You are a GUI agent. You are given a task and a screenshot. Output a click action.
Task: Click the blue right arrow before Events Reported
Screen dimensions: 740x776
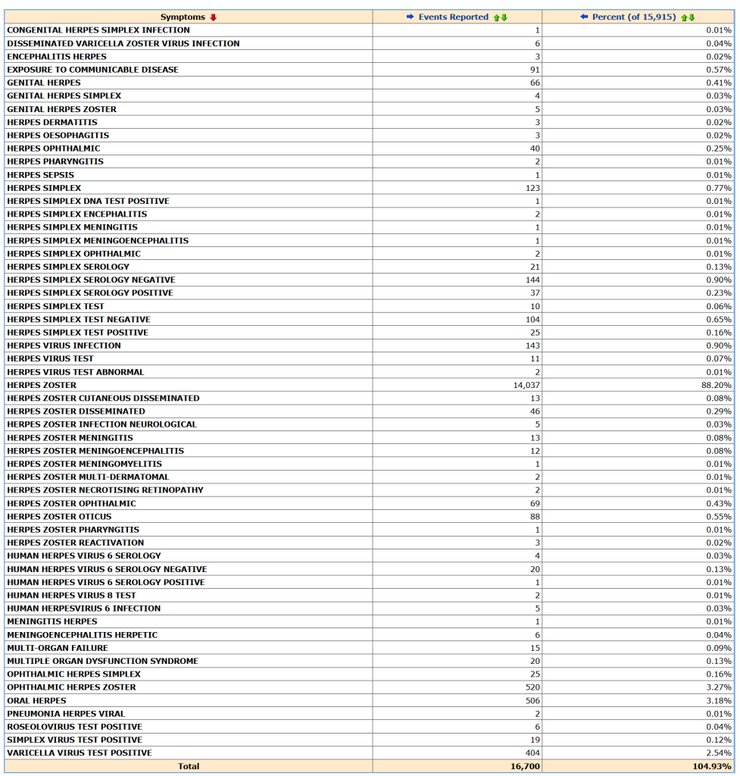point(410,17)
